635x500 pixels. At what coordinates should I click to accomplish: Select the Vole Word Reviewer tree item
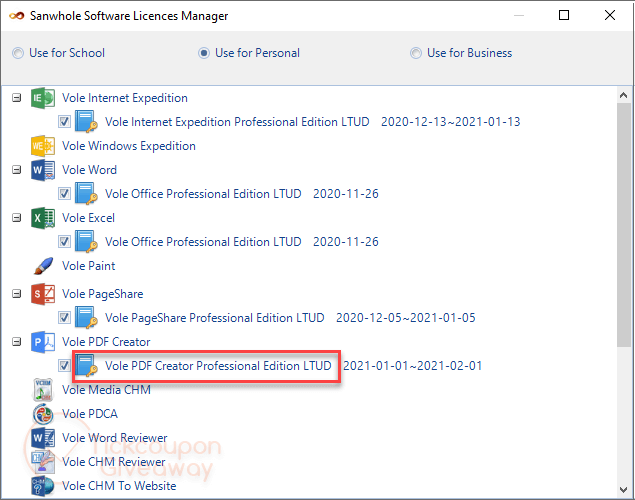click(x=115, y=438)
